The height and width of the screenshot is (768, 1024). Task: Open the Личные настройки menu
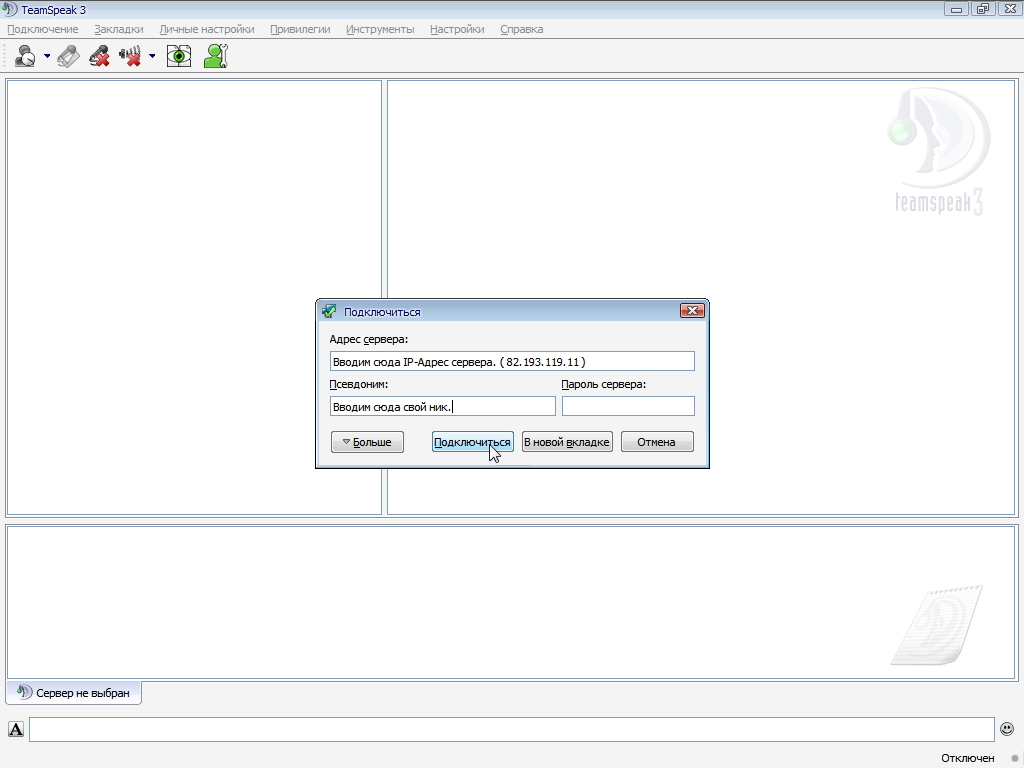tap(207, 29)
